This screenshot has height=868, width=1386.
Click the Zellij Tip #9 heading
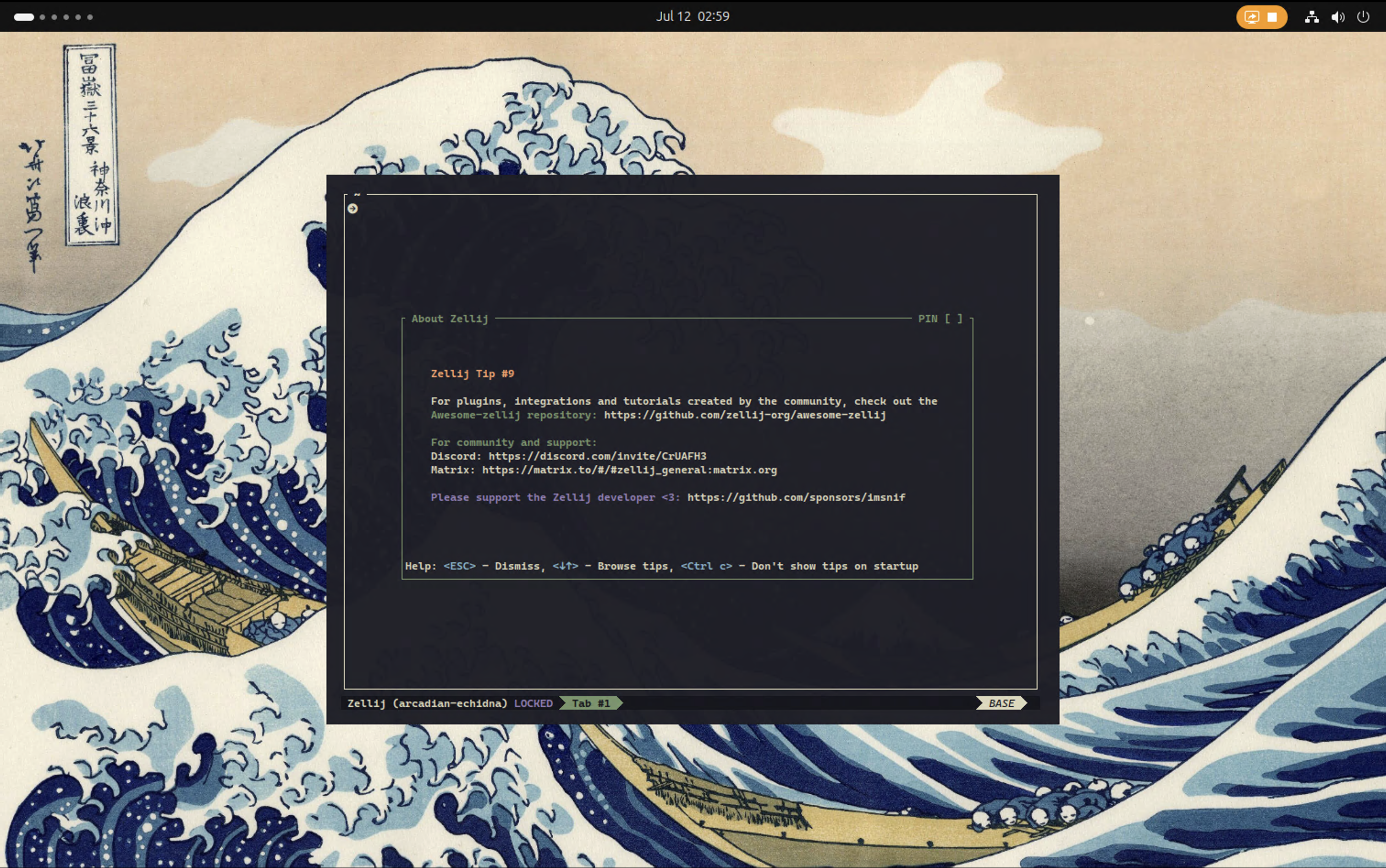[x=473, y=374]
